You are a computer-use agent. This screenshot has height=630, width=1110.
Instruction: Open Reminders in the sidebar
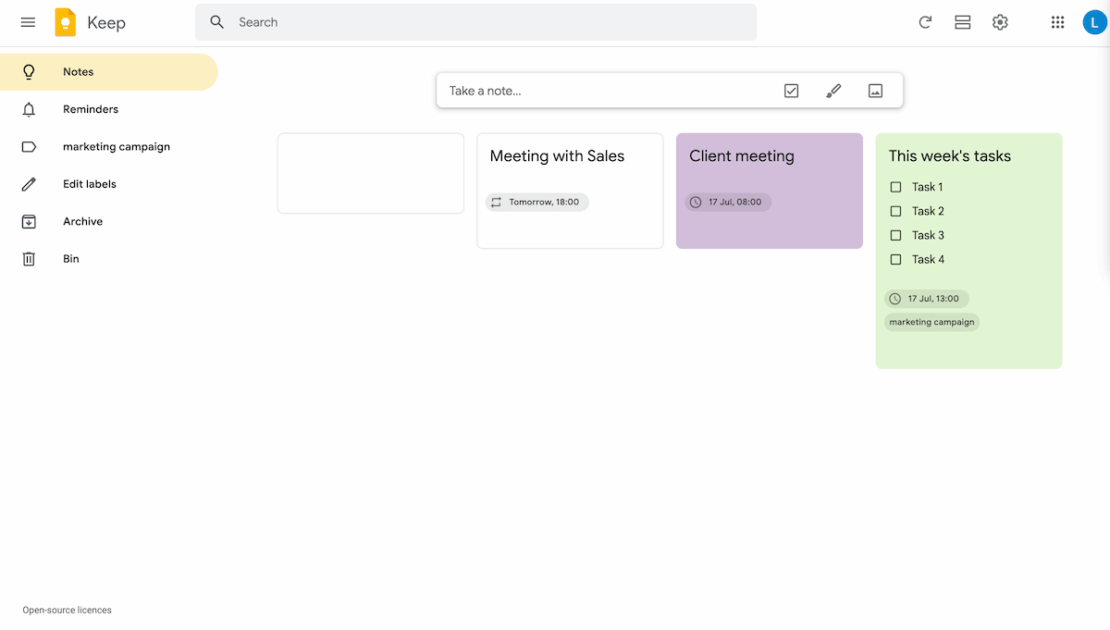coord(90,109)
